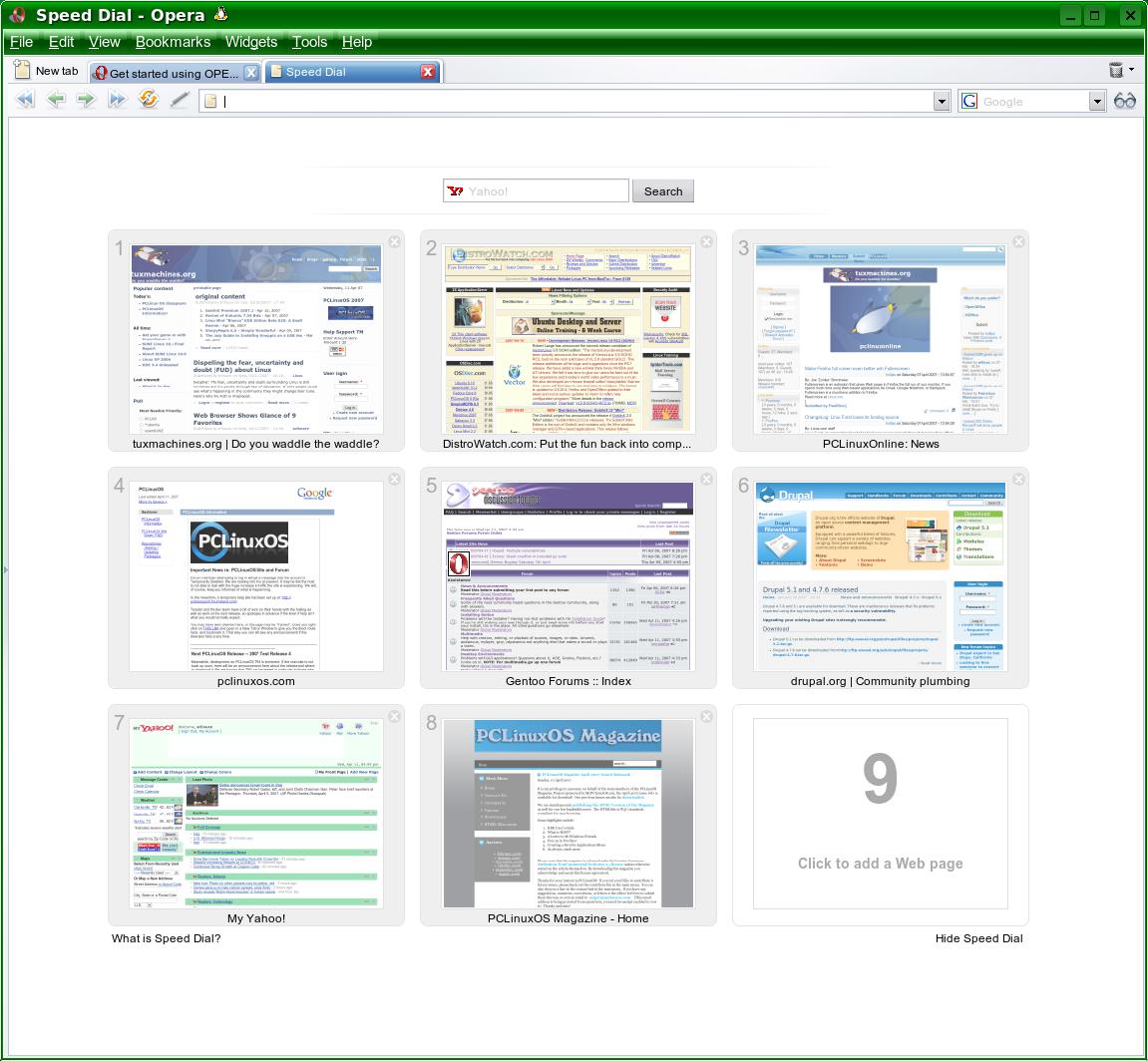Go back with the green left arrow
This screenshot has height=1061, width=1148.
(56, 100)
